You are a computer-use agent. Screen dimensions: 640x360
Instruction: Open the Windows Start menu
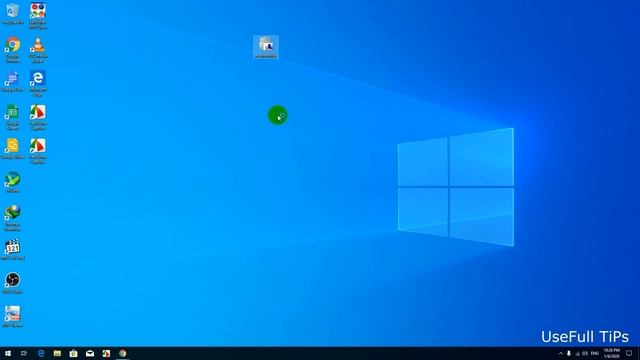tap(8, 353)
